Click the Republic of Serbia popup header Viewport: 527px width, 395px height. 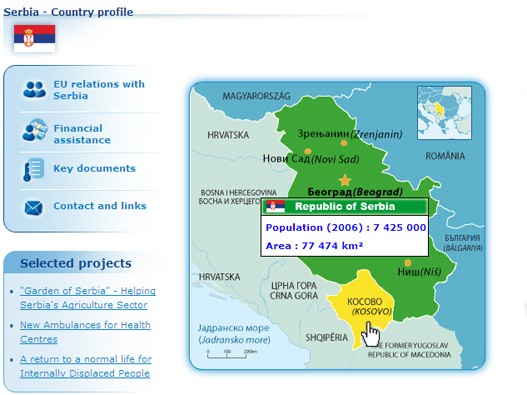coord(344,206)
